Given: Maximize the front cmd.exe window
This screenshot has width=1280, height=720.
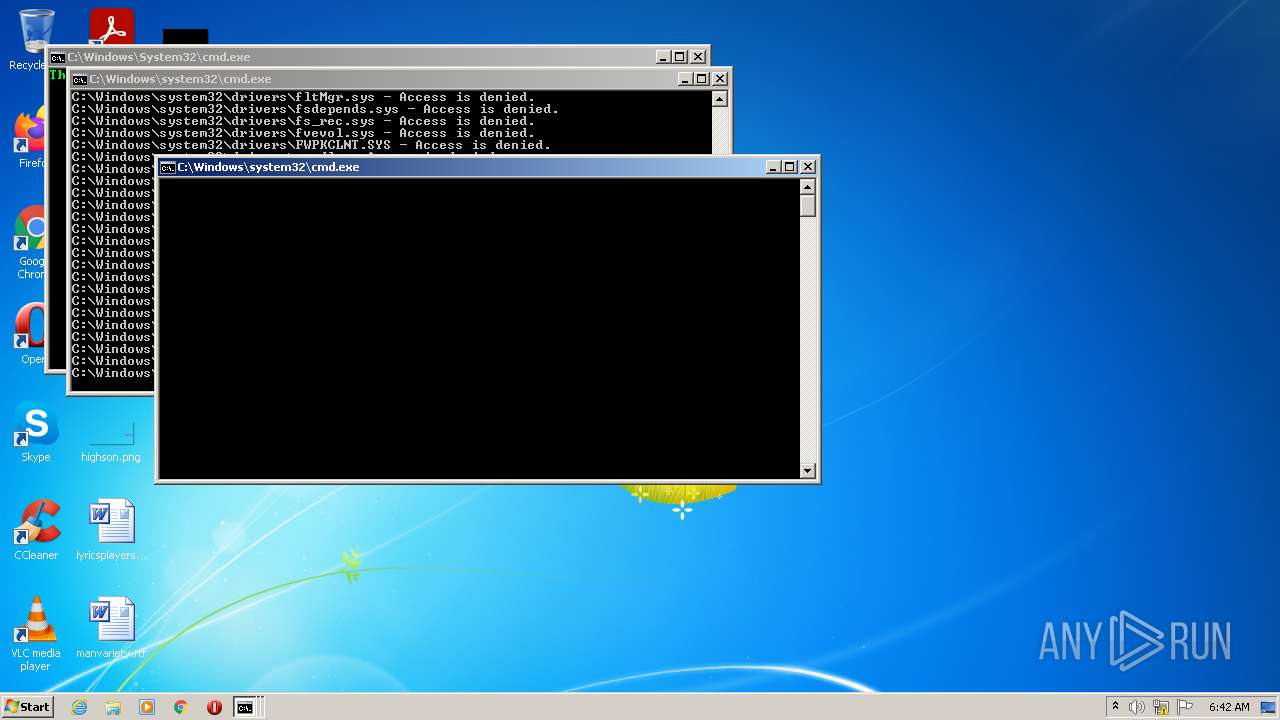Looking at the screenshot, I should pos(790,167).
